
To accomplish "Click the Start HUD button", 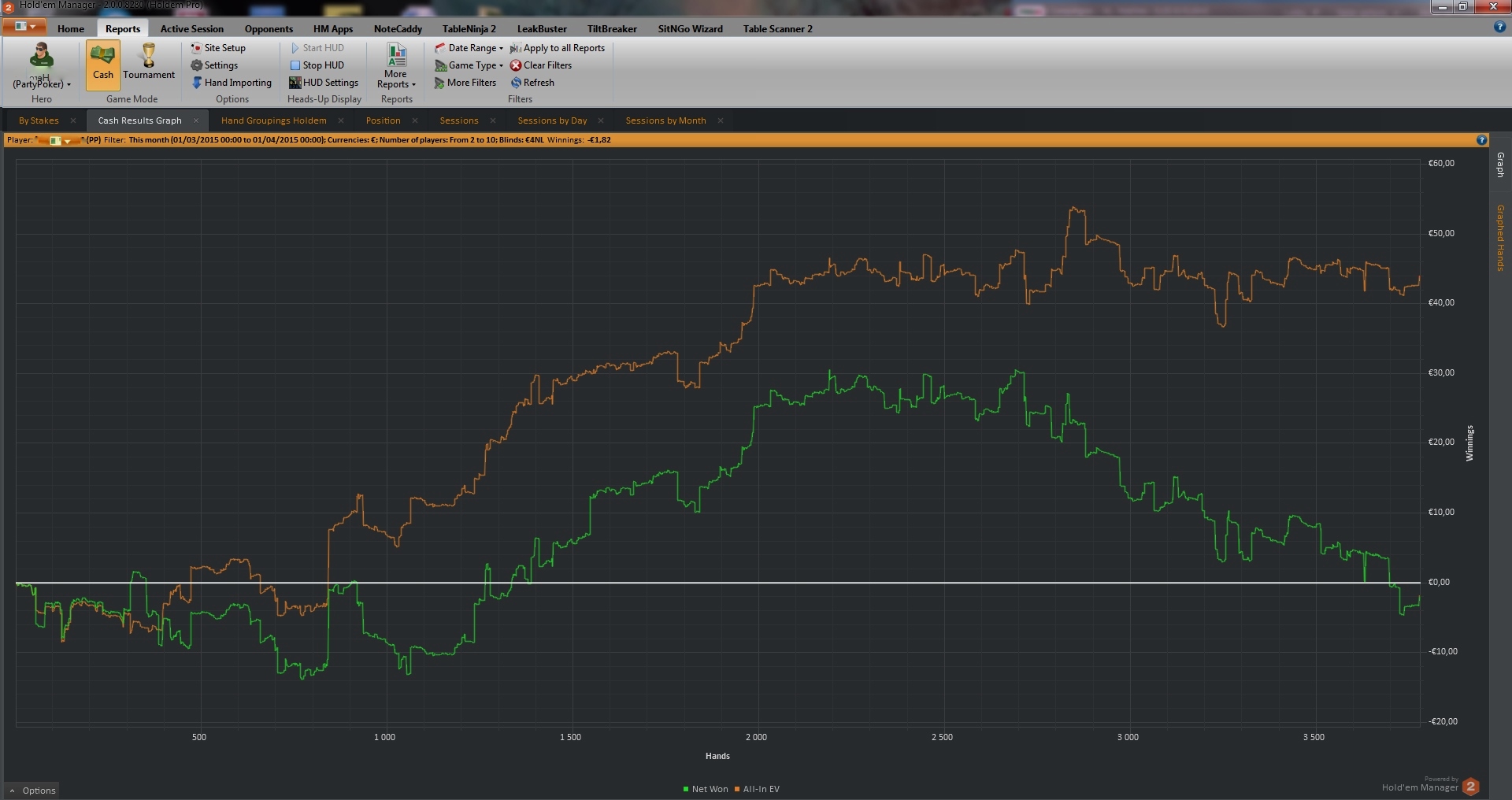I will (317, 48).
